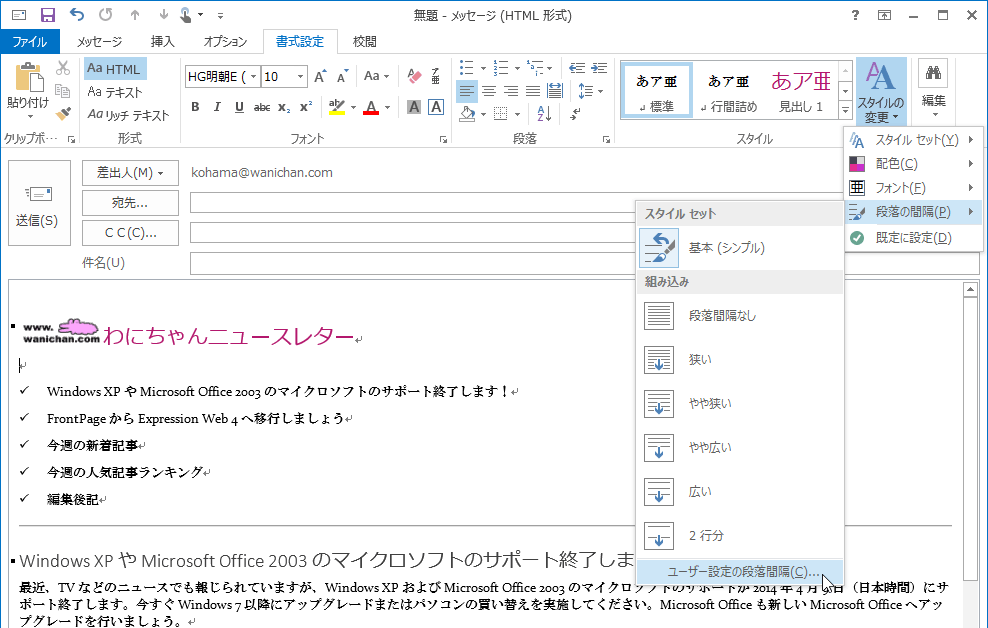Click the 宛先... button

(x=130, y=203)
